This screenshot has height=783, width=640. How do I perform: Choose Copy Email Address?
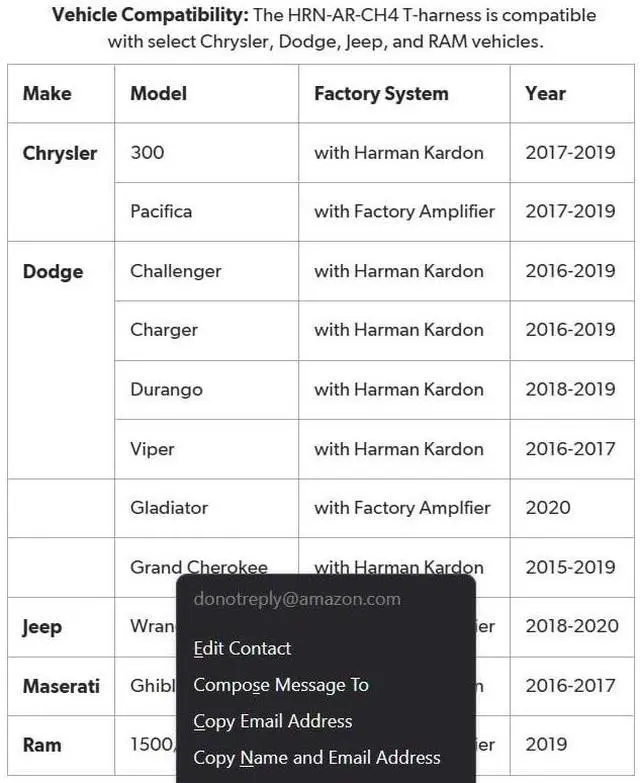(x=273, y=721)
